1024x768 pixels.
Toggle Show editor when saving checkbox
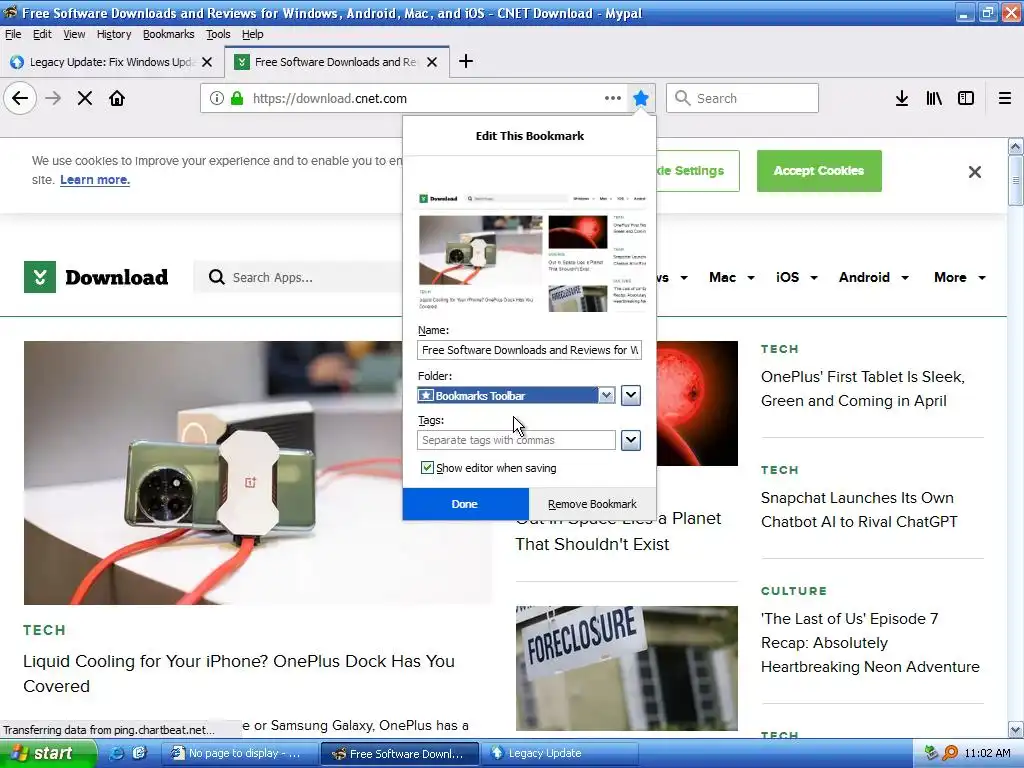[427, 468]
